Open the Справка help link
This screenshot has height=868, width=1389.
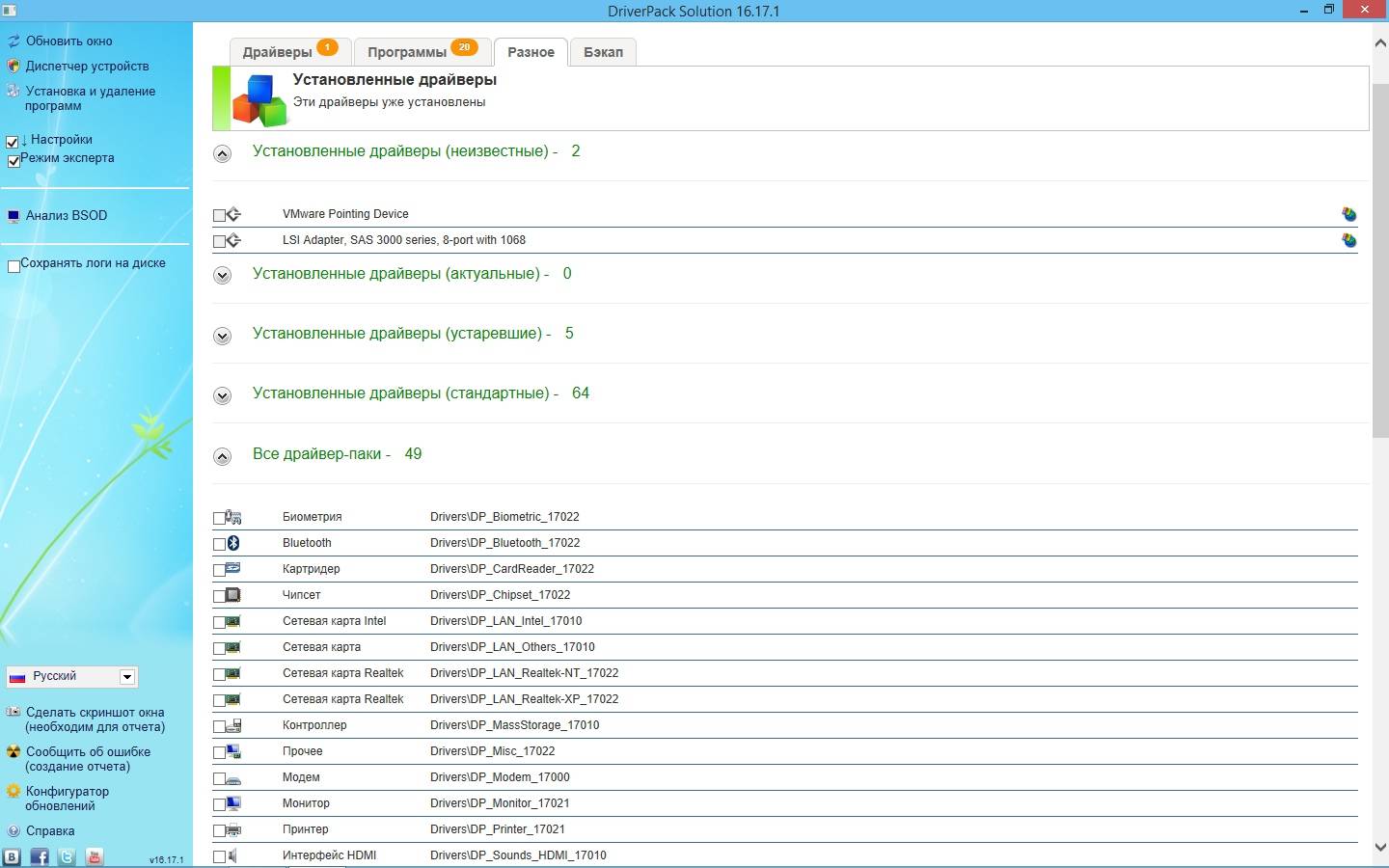click(50, 831)
